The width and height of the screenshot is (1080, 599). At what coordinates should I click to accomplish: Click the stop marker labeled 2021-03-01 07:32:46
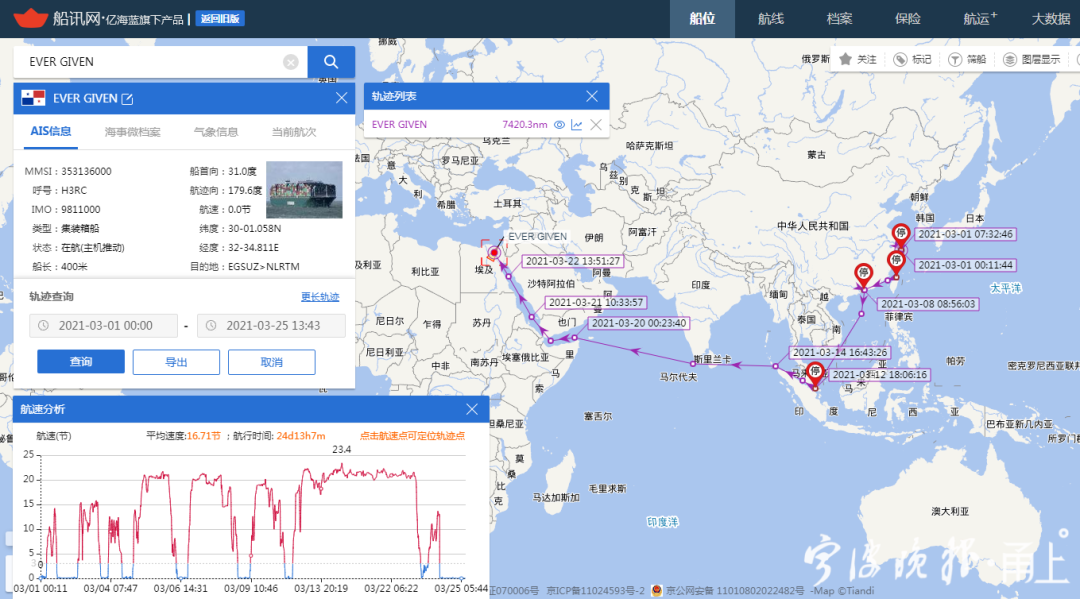pyautogui.click(x=899, y=234)
